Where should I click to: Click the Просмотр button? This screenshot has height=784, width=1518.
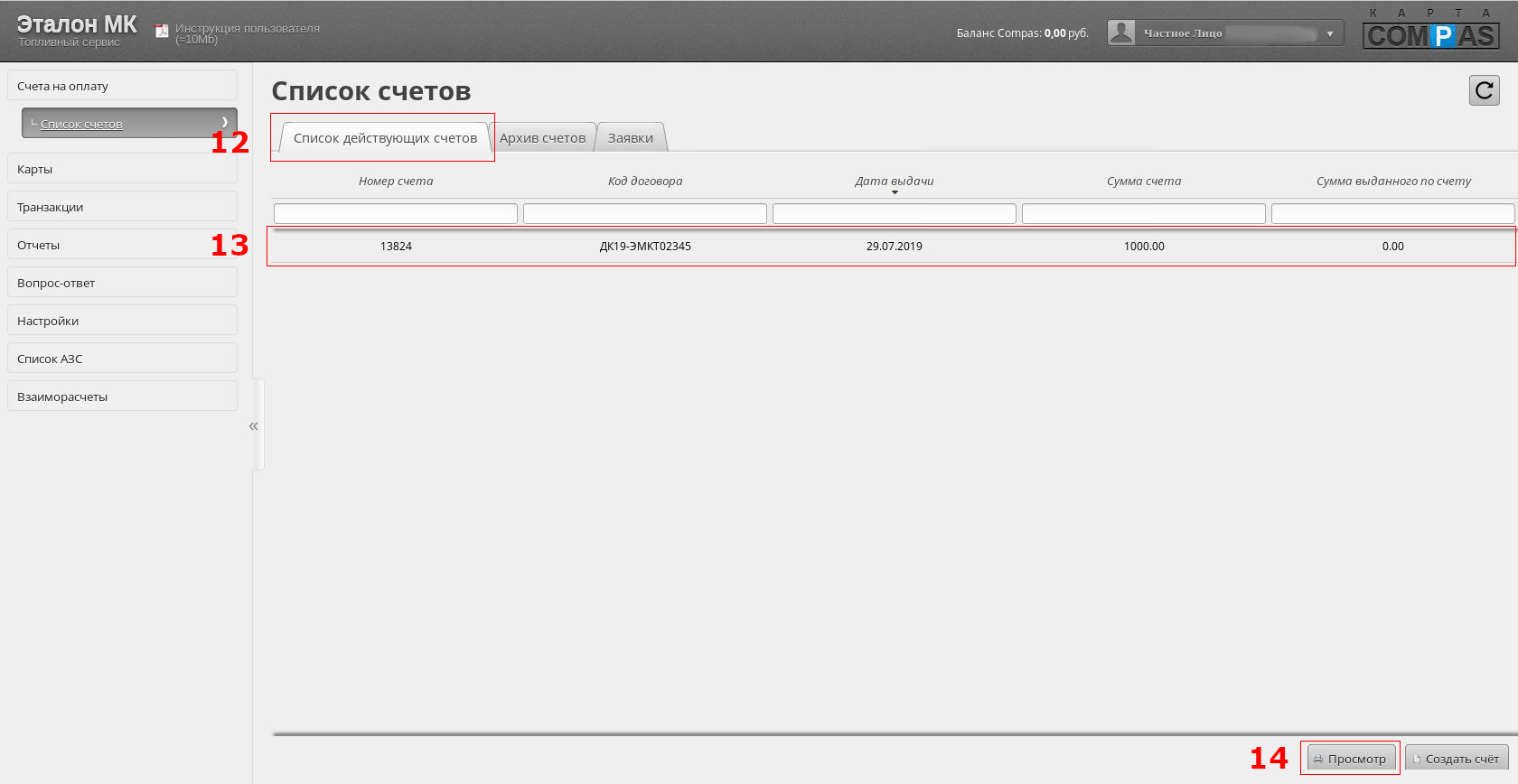[1351, 759]
